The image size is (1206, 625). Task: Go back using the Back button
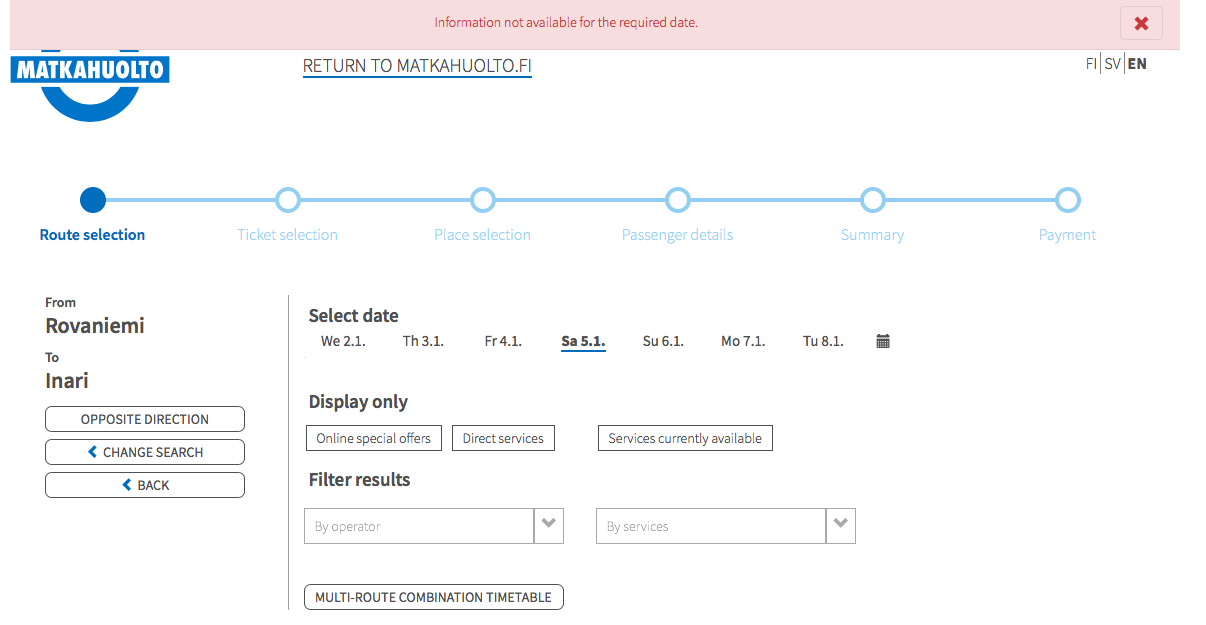pos(145,485)
